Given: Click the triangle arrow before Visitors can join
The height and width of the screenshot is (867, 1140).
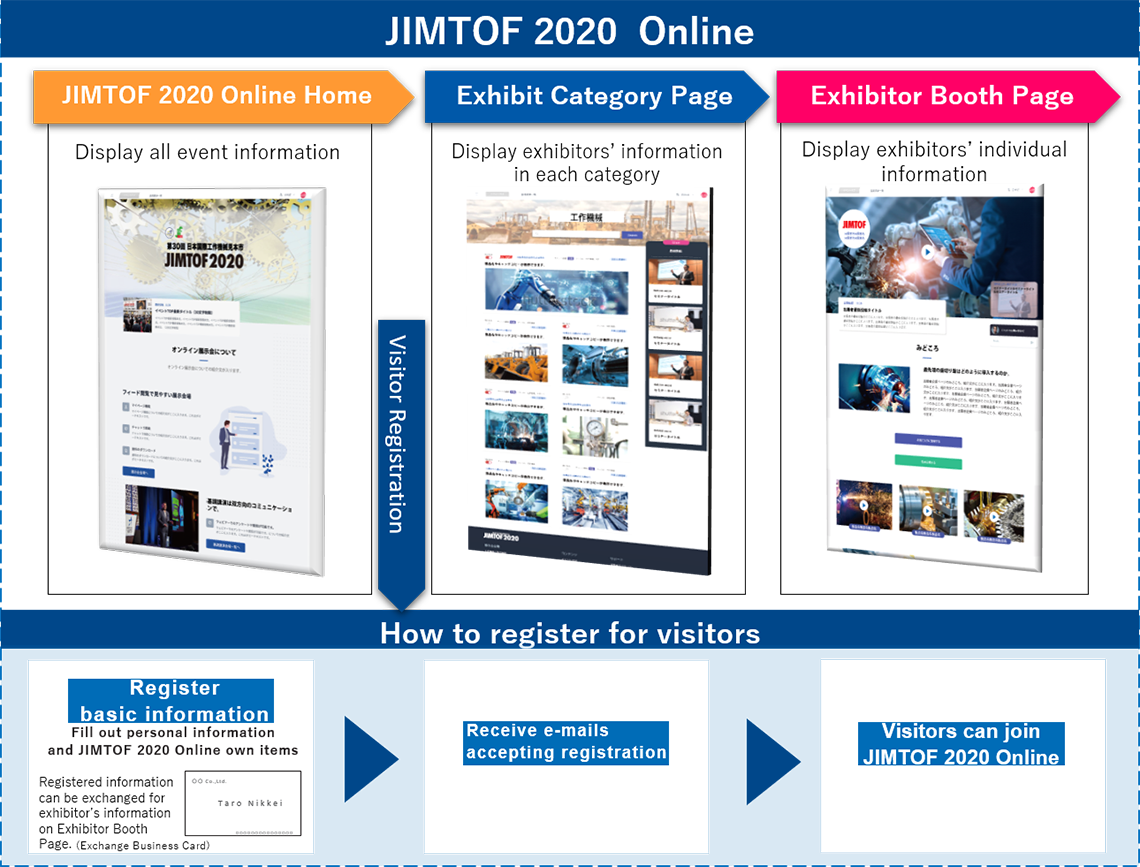Looking at the screenshot, I should pos(773,762).
